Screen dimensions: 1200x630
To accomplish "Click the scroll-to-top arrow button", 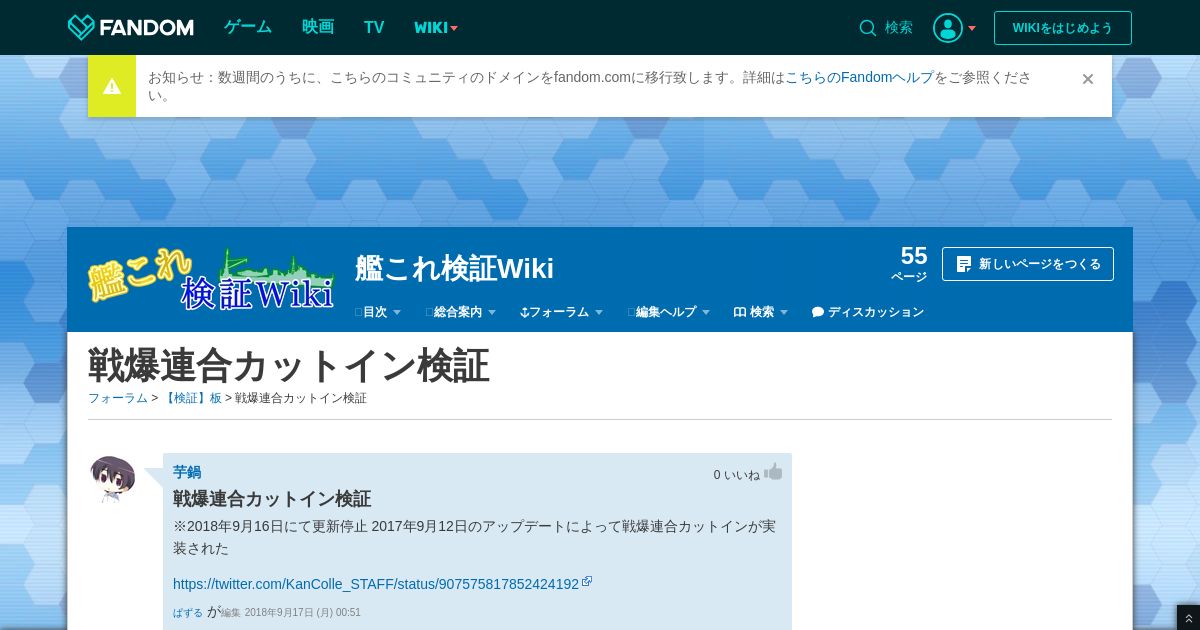I will 1188,619.
